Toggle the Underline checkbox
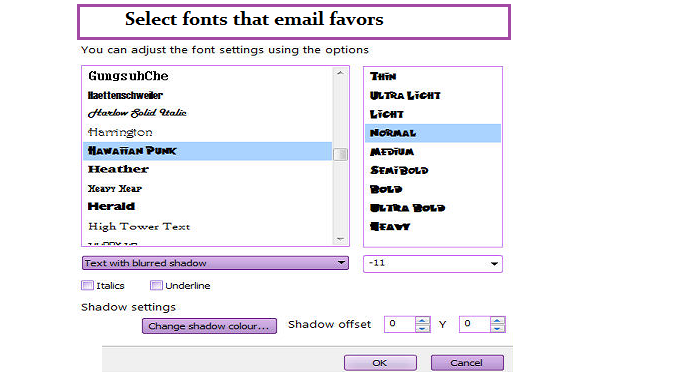The width and height of the screenshot is (691, 375). (x=156, y=286)
